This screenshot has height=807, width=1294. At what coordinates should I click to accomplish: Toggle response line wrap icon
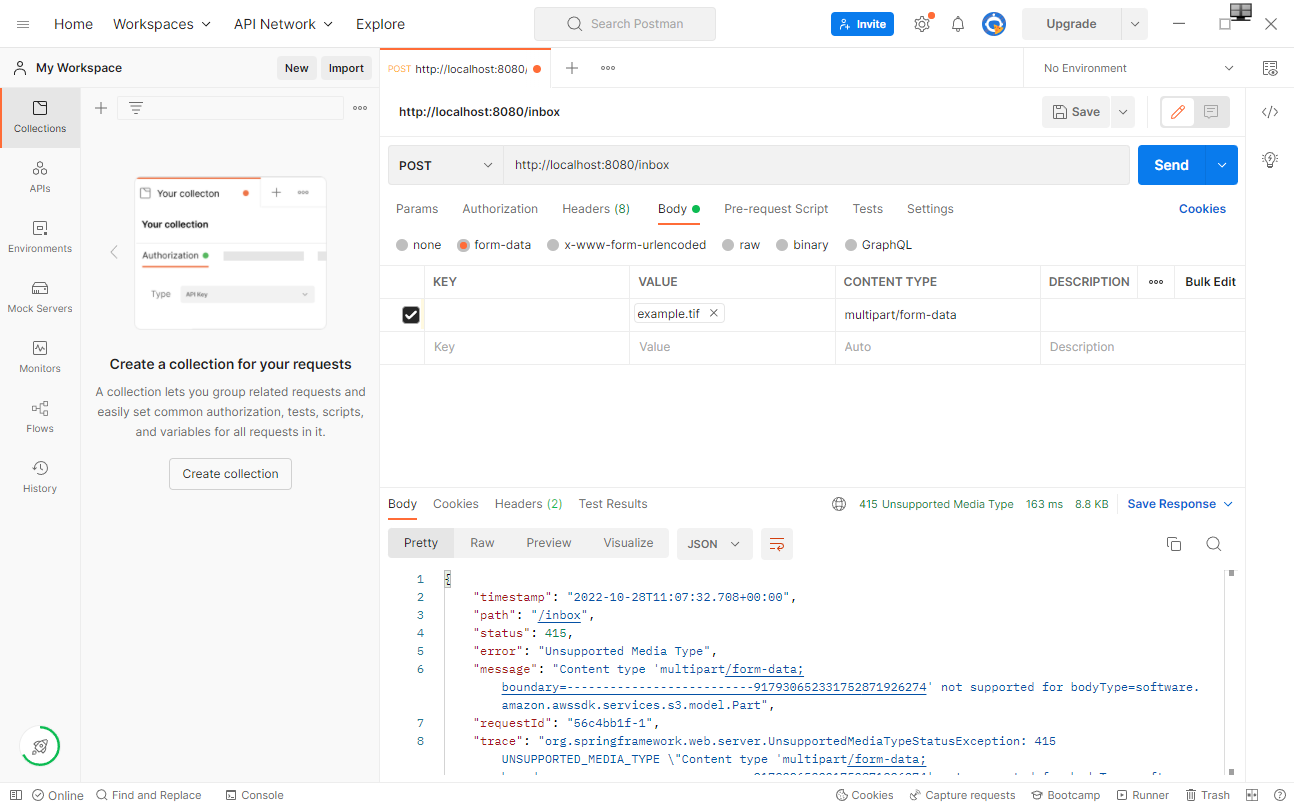[x=777, y=544]
